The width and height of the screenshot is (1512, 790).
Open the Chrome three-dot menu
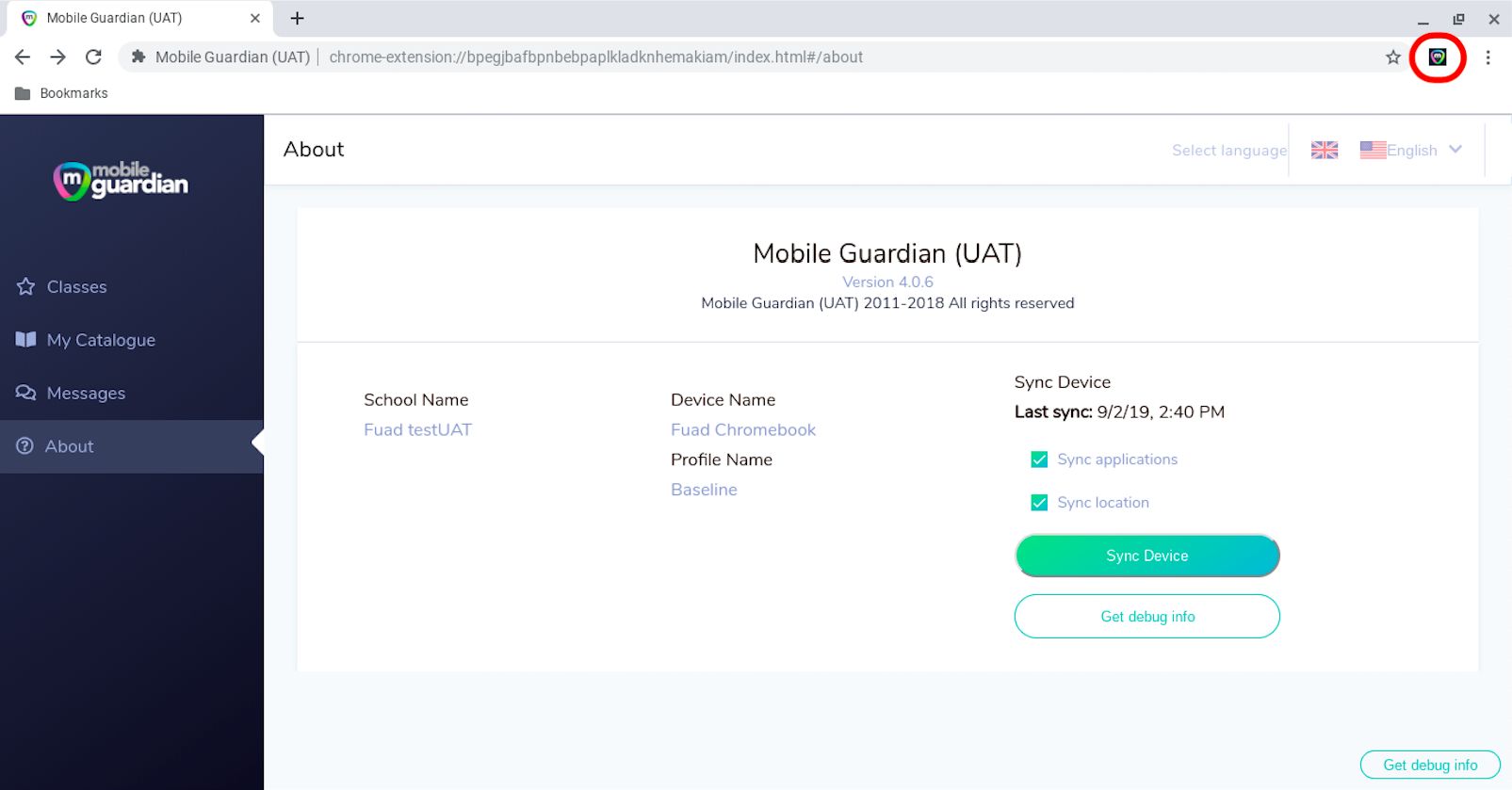coord(1488,57)
